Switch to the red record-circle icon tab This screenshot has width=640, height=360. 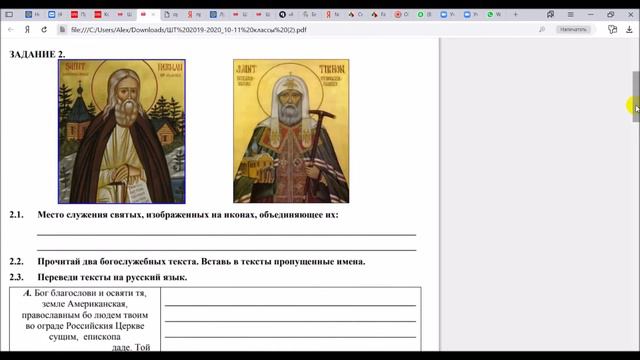point(401,14)
